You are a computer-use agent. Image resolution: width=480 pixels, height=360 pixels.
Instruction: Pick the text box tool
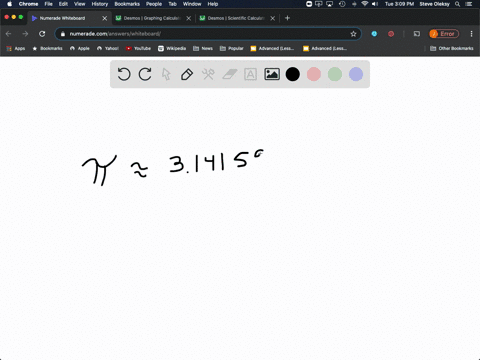pyautogui.click(x=250, y=74)
